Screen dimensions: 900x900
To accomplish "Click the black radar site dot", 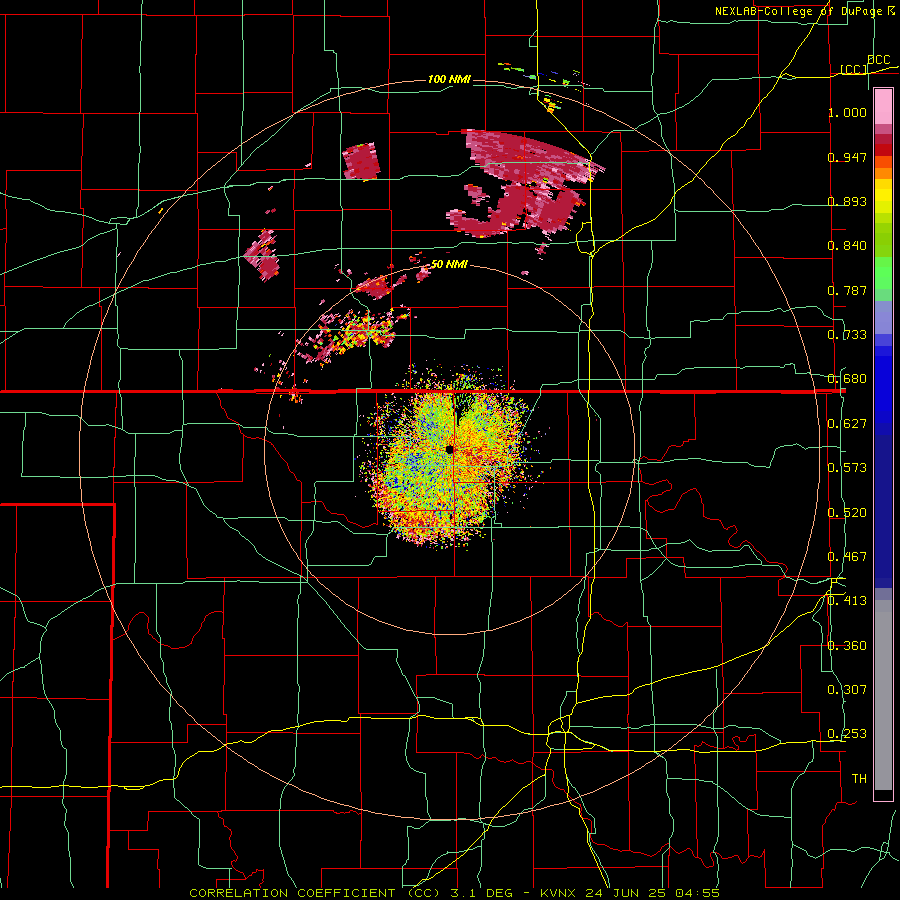I will pos(449,449).
